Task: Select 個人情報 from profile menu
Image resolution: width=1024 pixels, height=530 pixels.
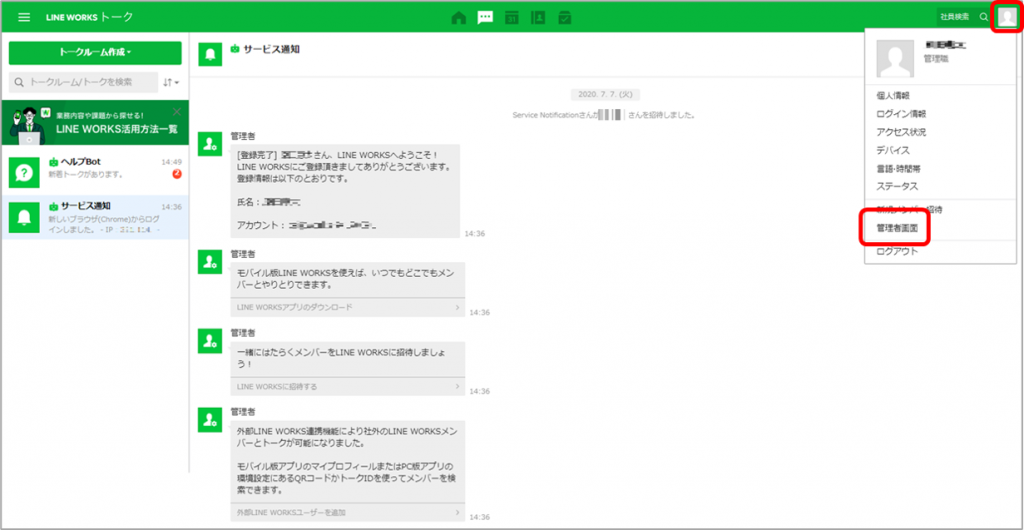Action: pyautogui.click(x=893, y=95)
